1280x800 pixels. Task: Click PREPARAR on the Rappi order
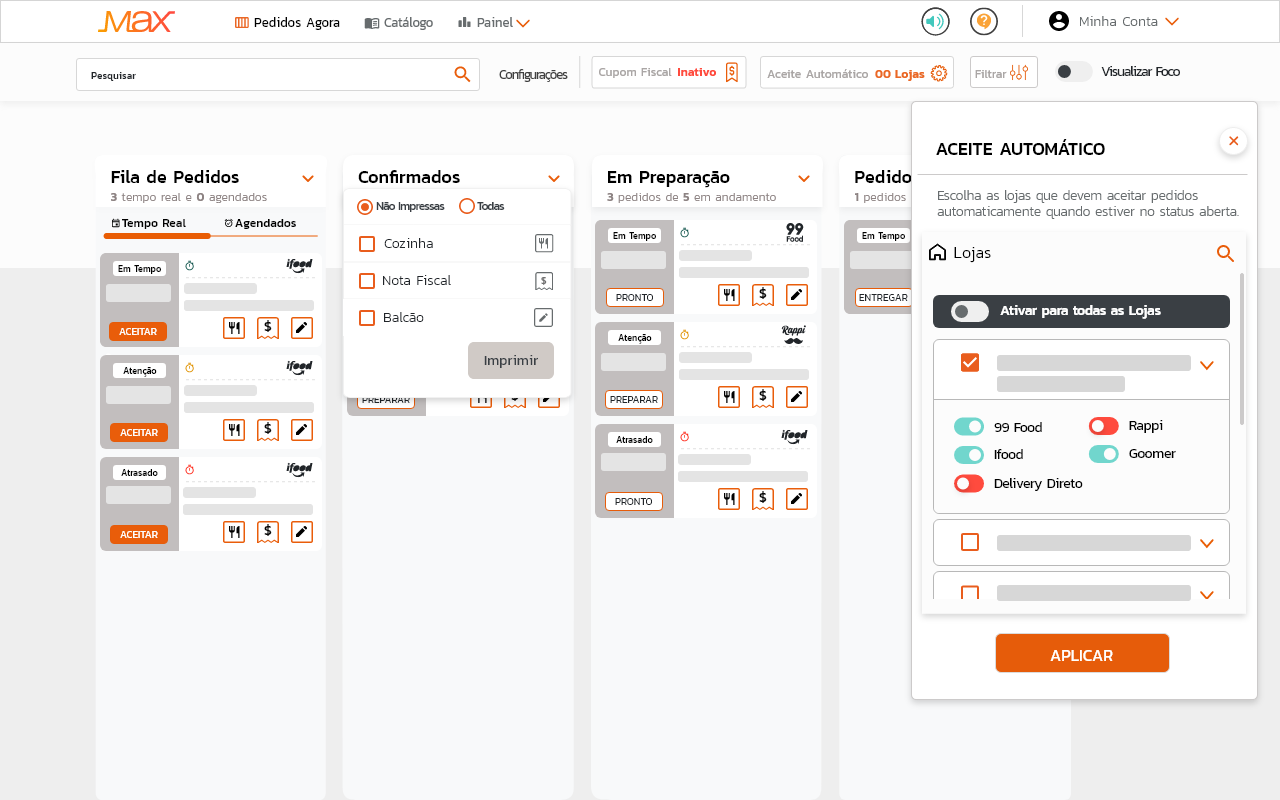[x=634, y=400]
